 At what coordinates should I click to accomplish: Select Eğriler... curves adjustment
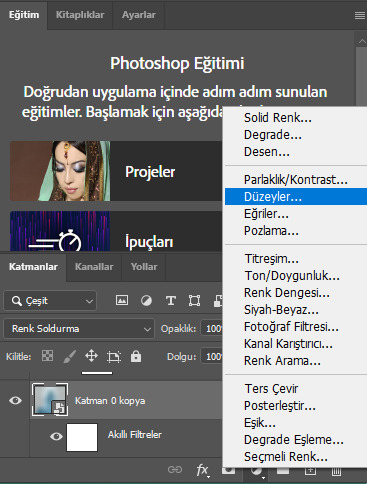tap(296, 214)
